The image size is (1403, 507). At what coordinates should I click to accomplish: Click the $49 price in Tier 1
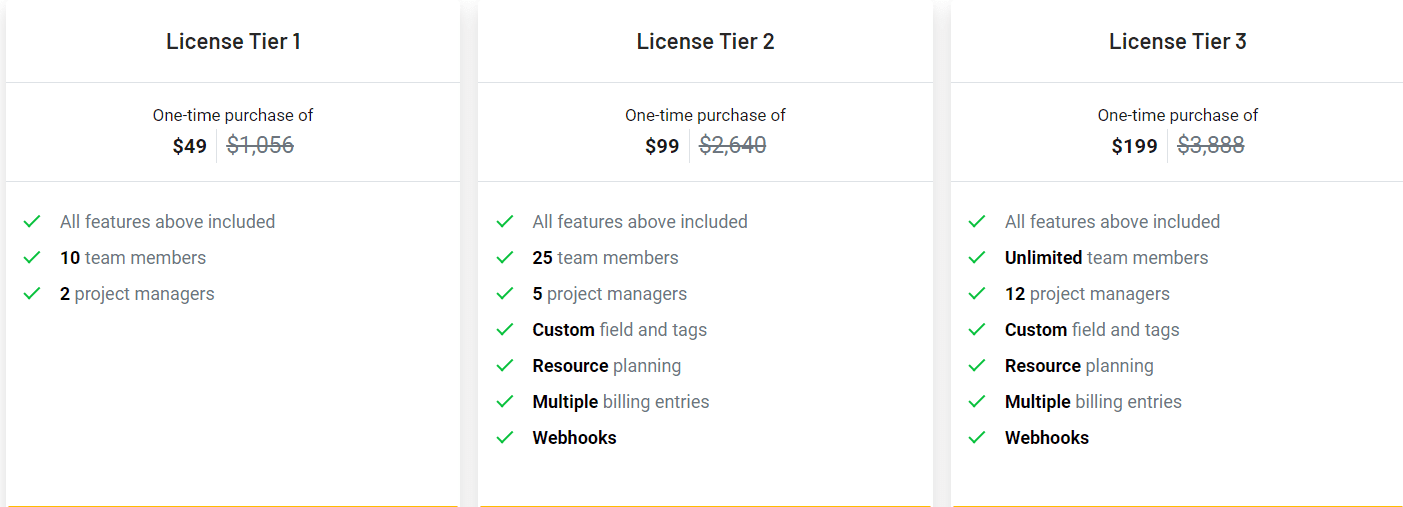click(189, 147)
